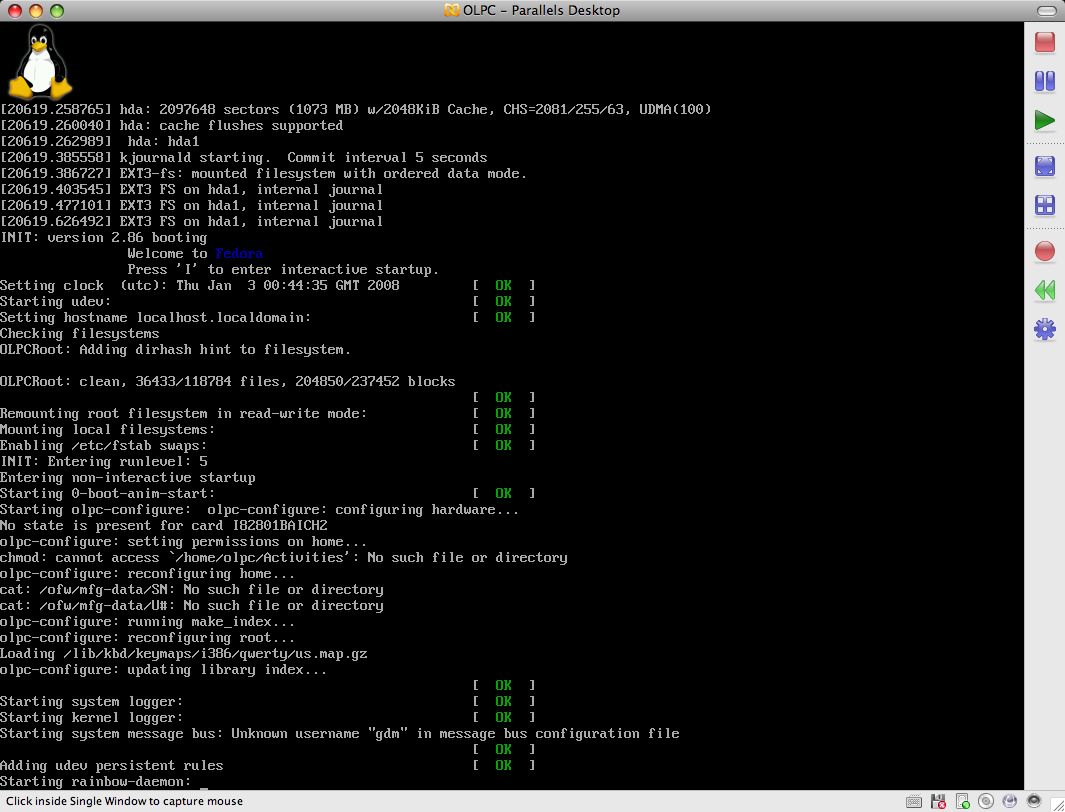This screenshot has width=1065, height=812.
Task: Click the red circle snapshot icon
Action: (x=1044, y=251)
